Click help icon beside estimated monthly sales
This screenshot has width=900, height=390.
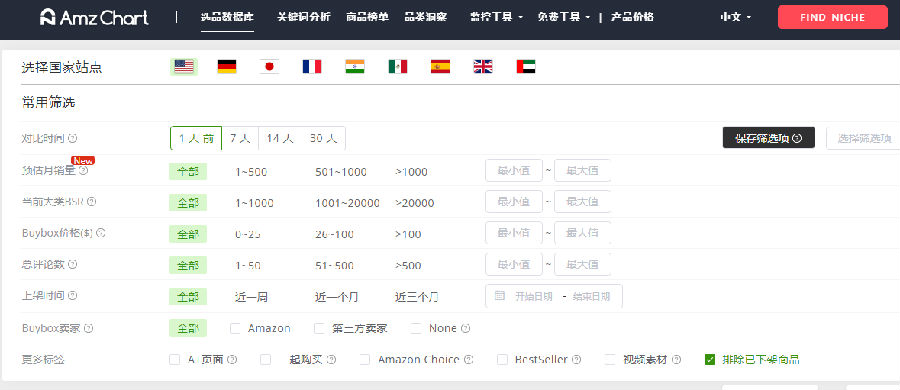coord(83,171)
